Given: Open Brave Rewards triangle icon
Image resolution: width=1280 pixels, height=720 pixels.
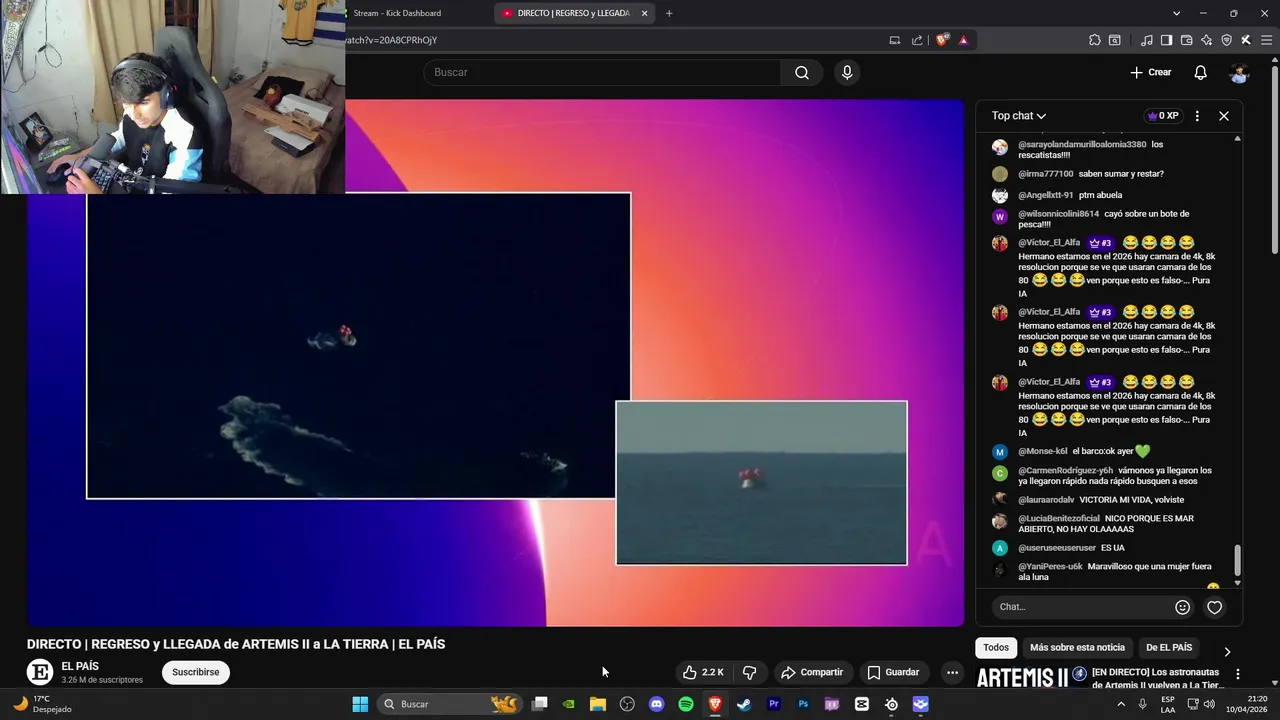Looking at the screenshot, I should click(963, 40).
